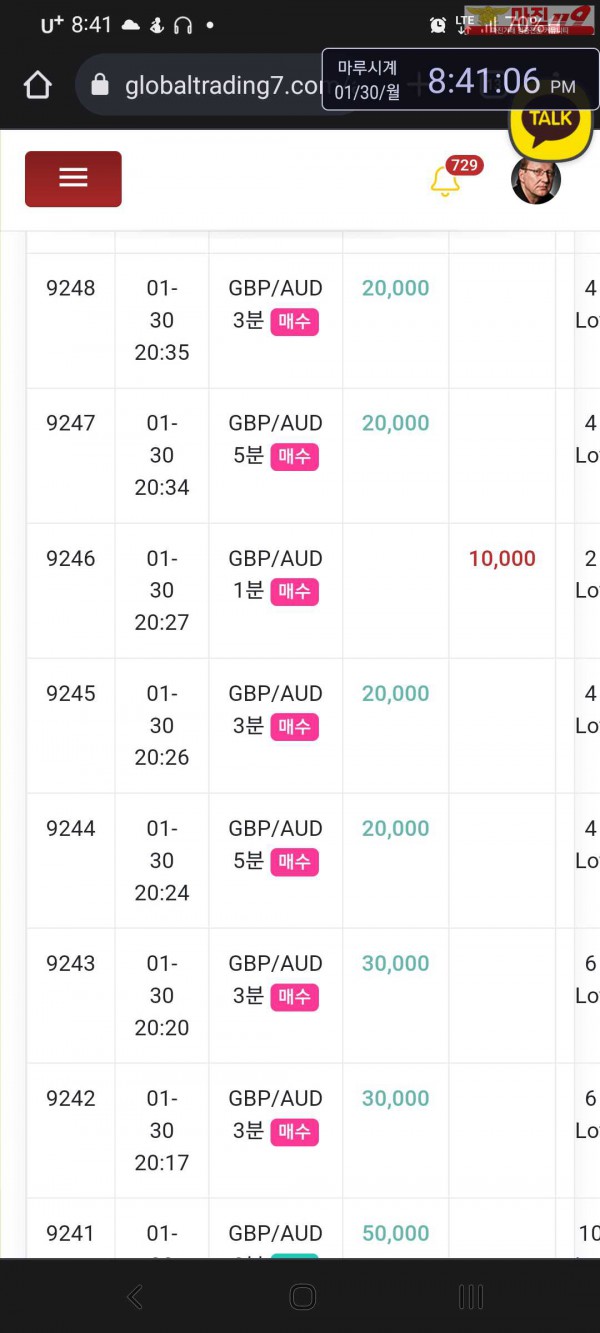Tap the site lock security icon
600x1333 pixels.
coord(100,86)
